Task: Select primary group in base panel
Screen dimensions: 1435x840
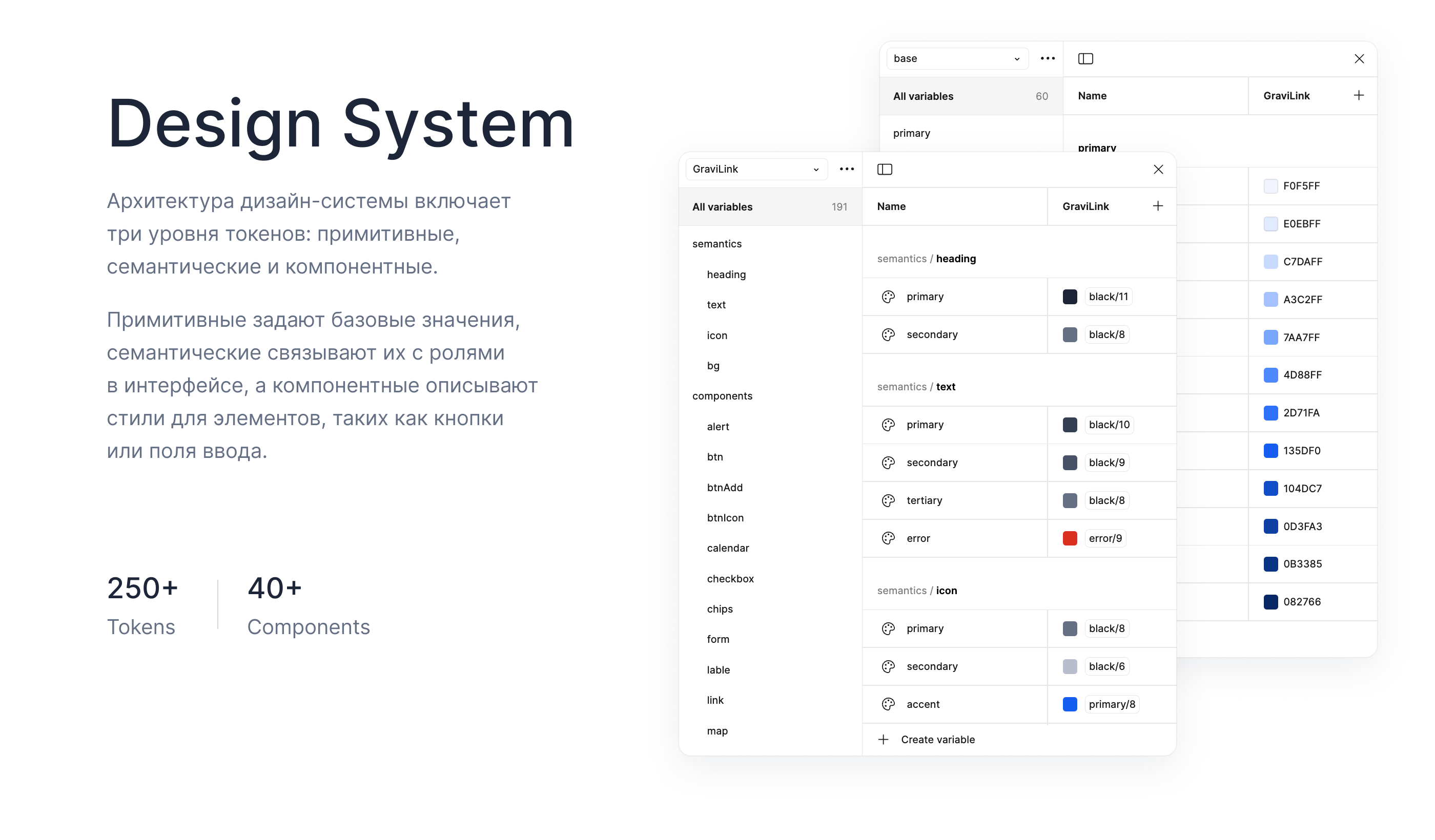Action: pyautogui.click(x=911, y=133)
